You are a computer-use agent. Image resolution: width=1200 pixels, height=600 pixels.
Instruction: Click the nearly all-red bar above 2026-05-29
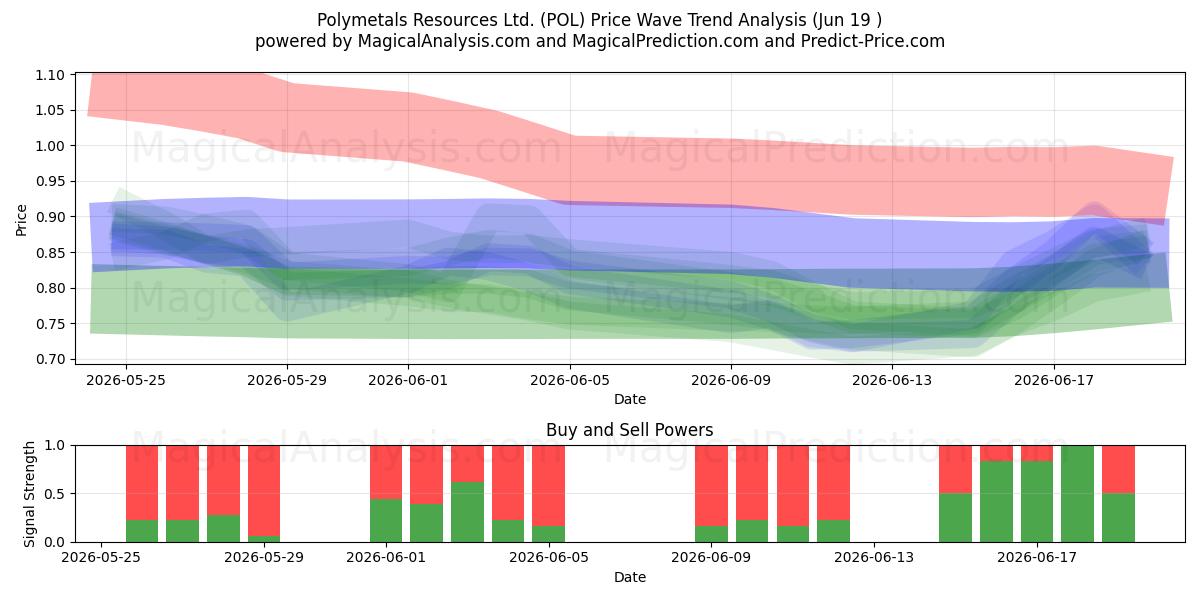coord(264,494)
